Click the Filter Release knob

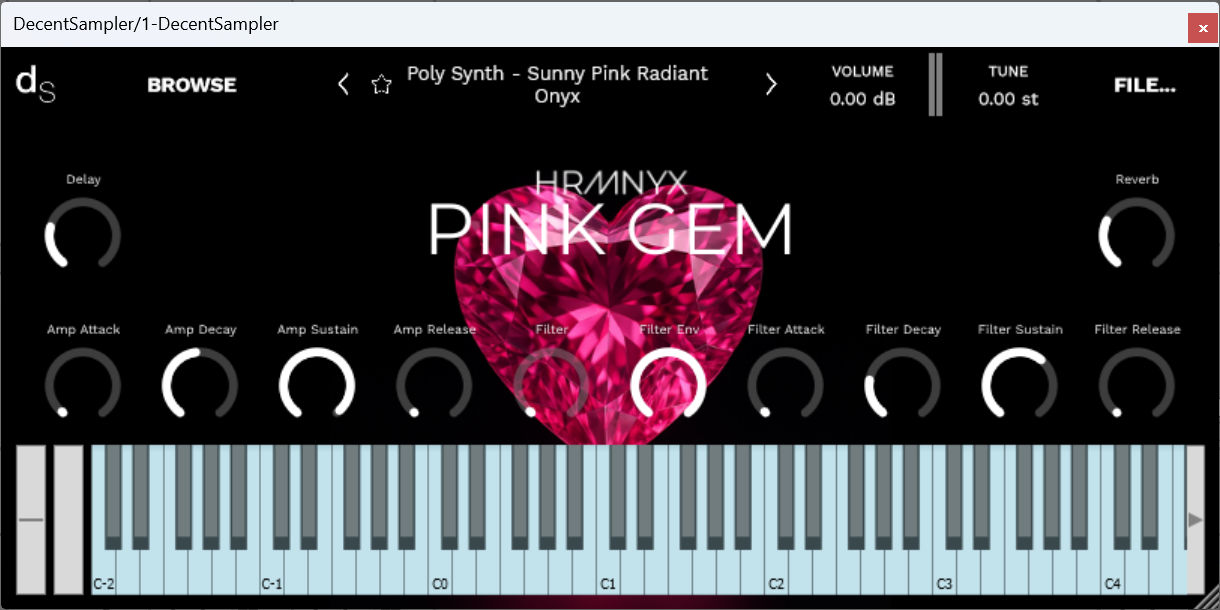pos(1136,386)
